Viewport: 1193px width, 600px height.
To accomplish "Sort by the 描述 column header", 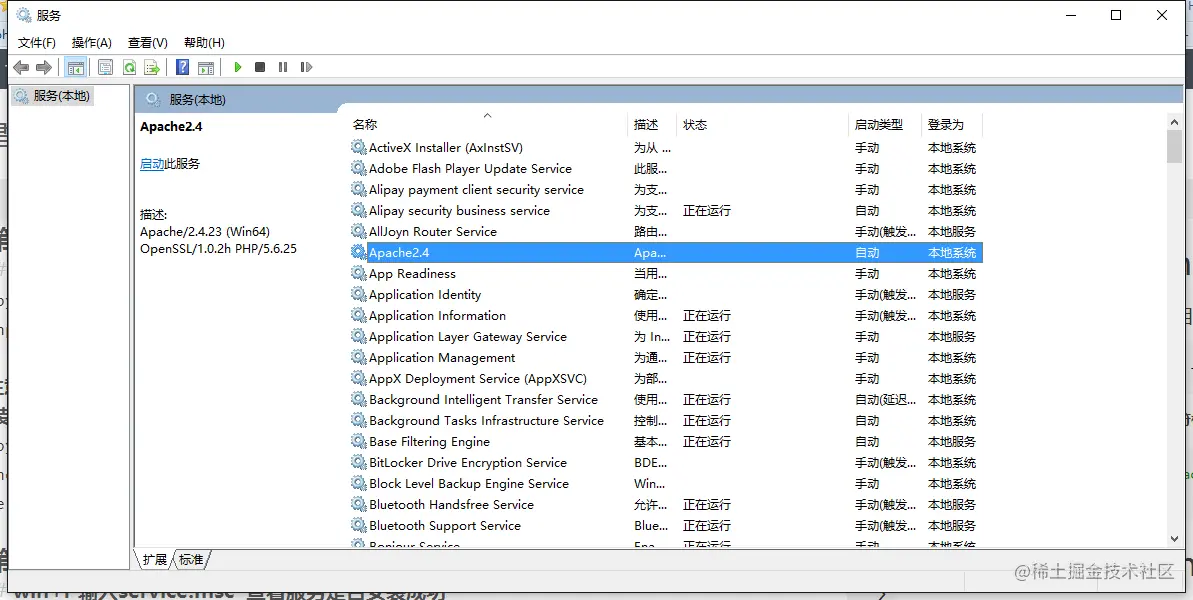I will [652, 125].
